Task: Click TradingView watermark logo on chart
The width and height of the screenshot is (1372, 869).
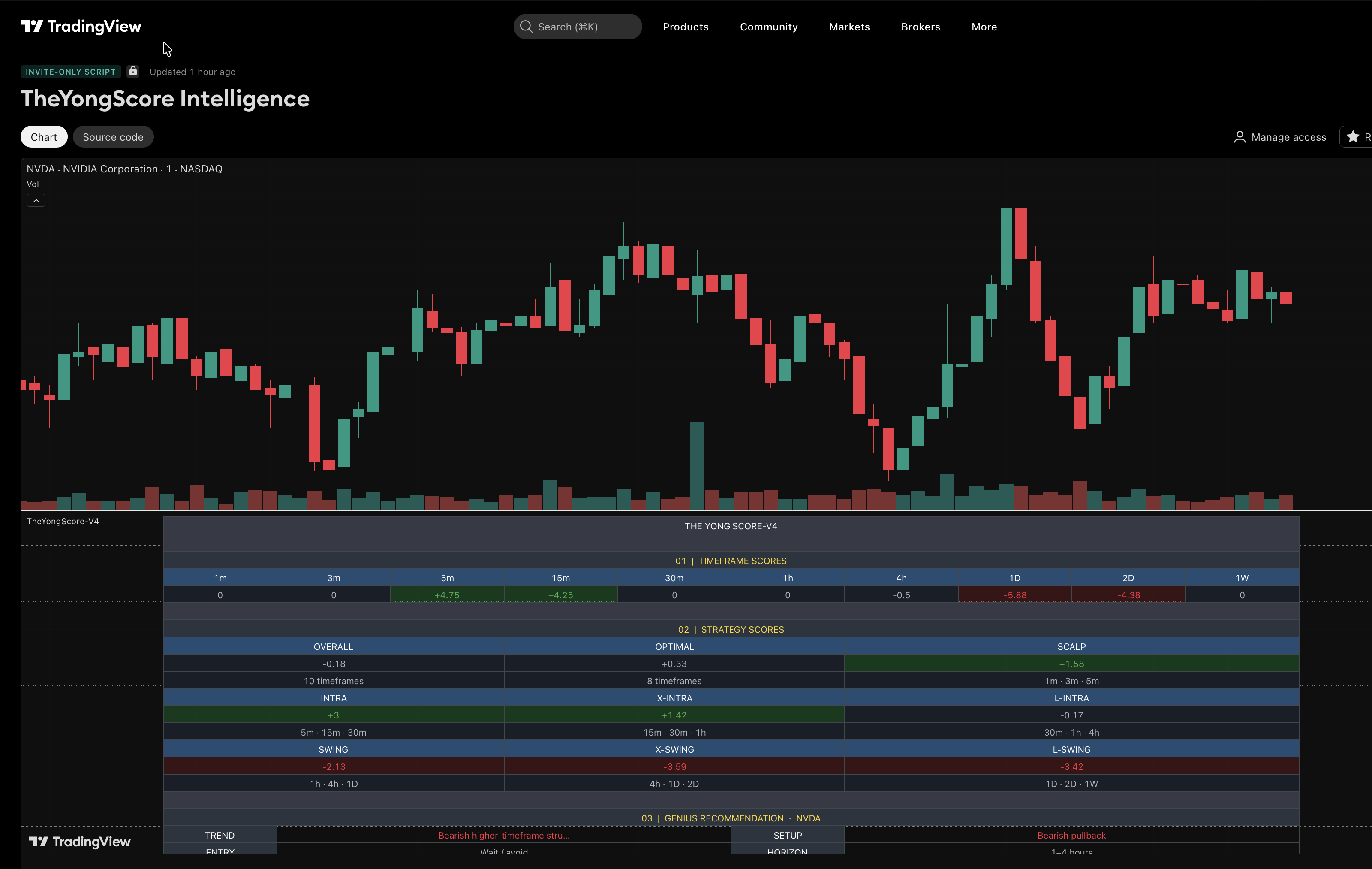Action: click(80, 842)
